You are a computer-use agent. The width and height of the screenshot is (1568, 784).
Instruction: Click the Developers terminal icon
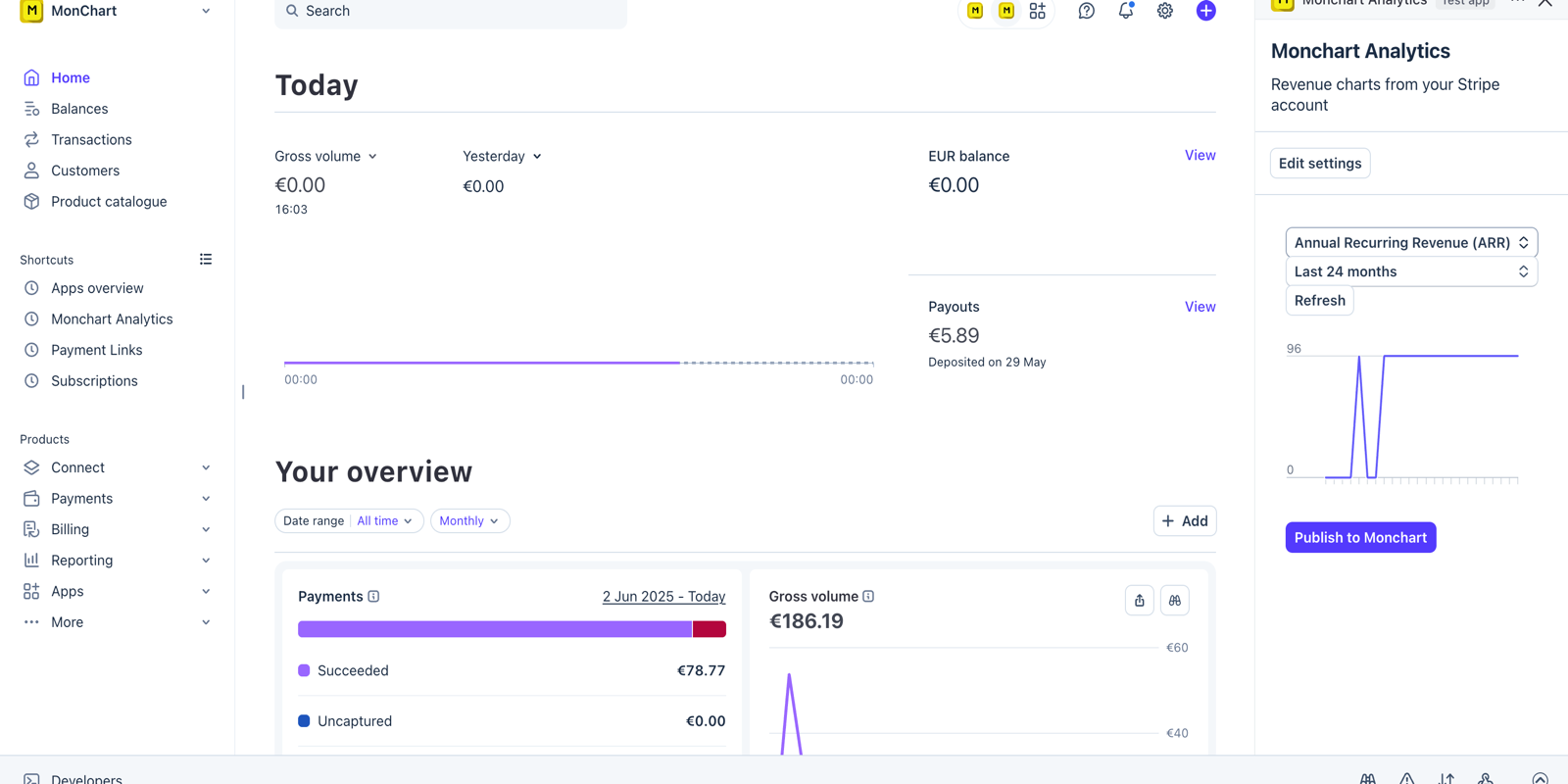tap(31, 779)
